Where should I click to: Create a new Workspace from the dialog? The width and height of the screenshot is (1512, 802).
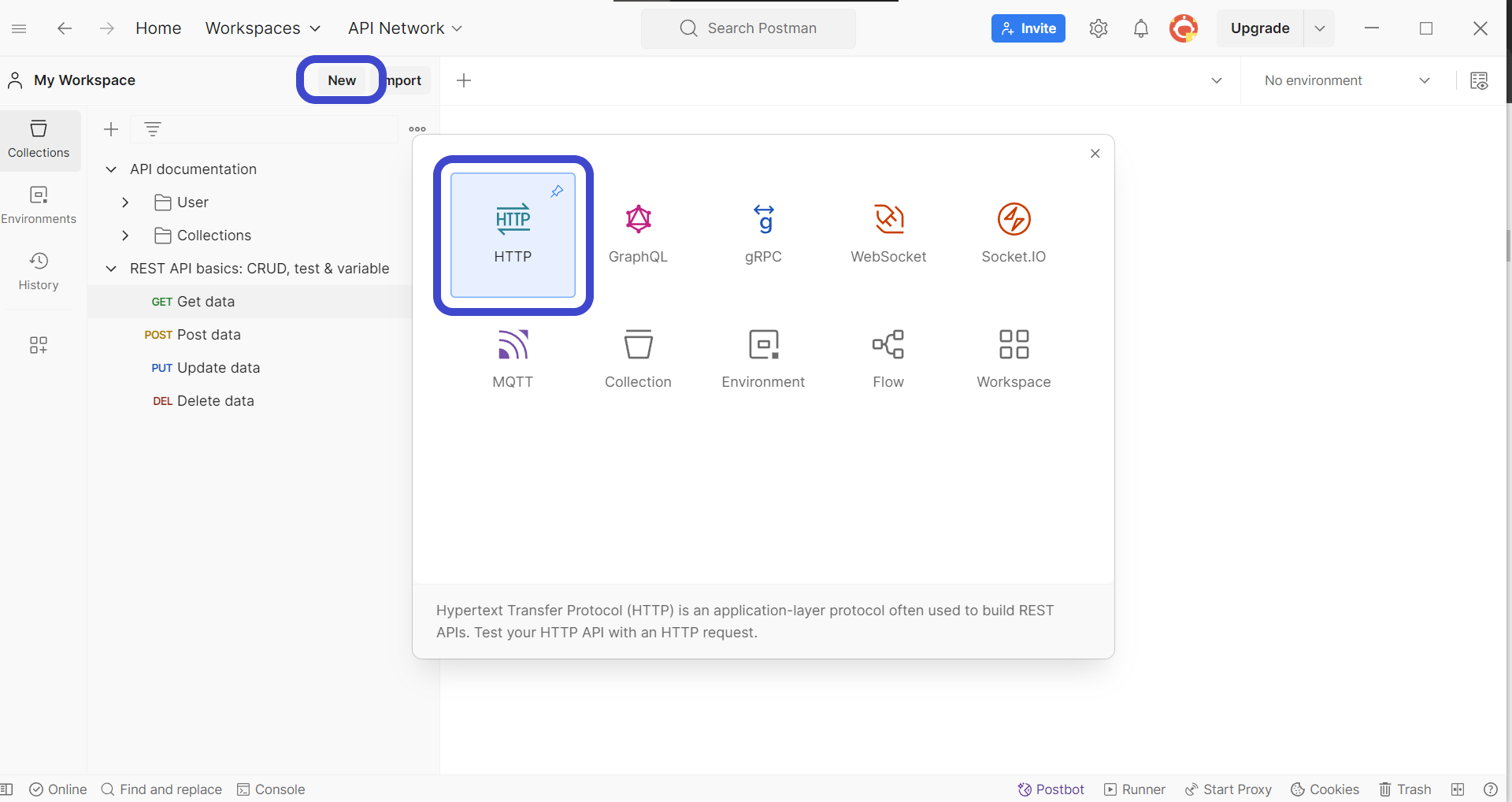1014,359
